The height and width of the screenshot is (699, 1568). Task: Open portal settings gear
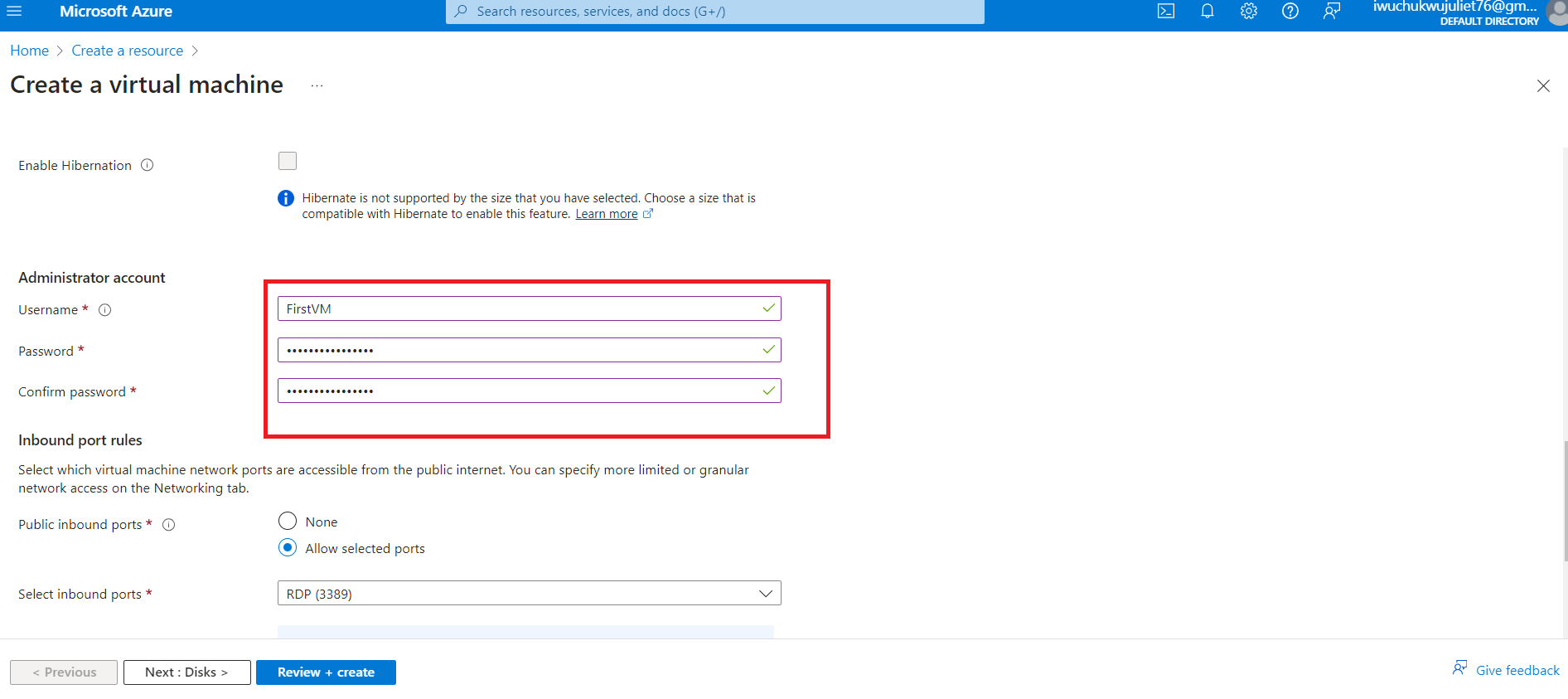pos(1249,12)
